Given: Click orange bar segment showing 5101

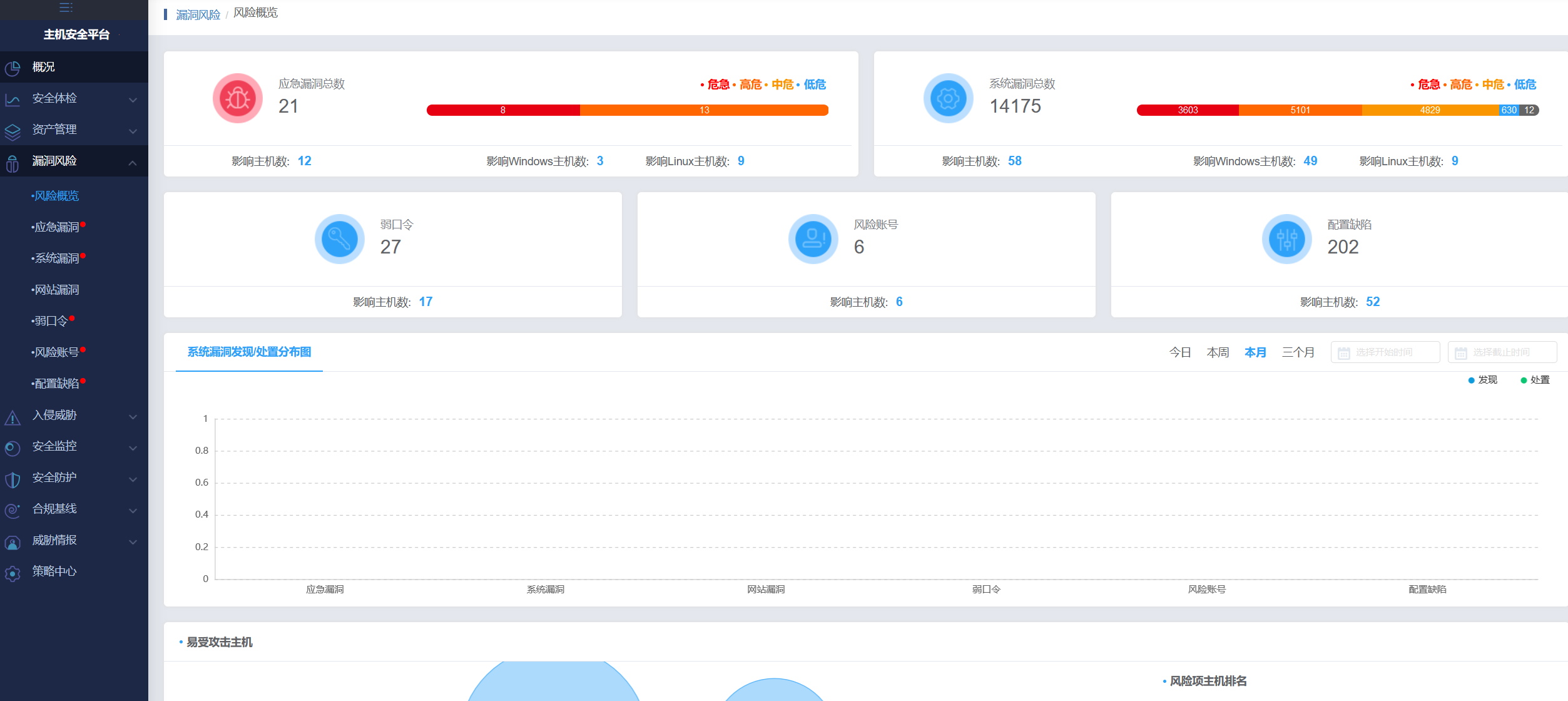Looking at the screenshot, I should (1300, 110).
